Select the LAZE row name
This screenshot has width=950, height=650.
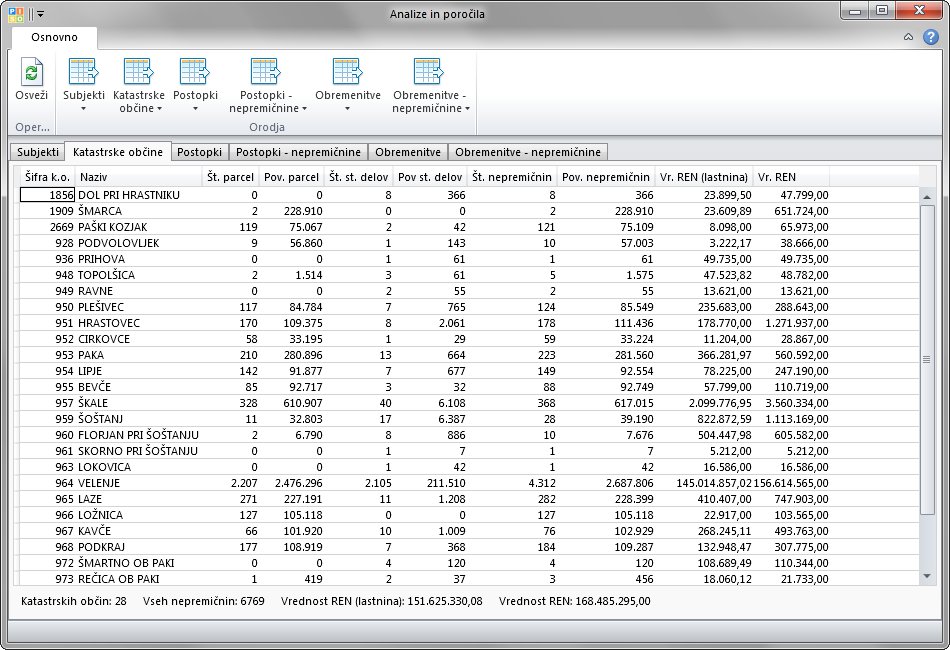click(x=90, y=499)
